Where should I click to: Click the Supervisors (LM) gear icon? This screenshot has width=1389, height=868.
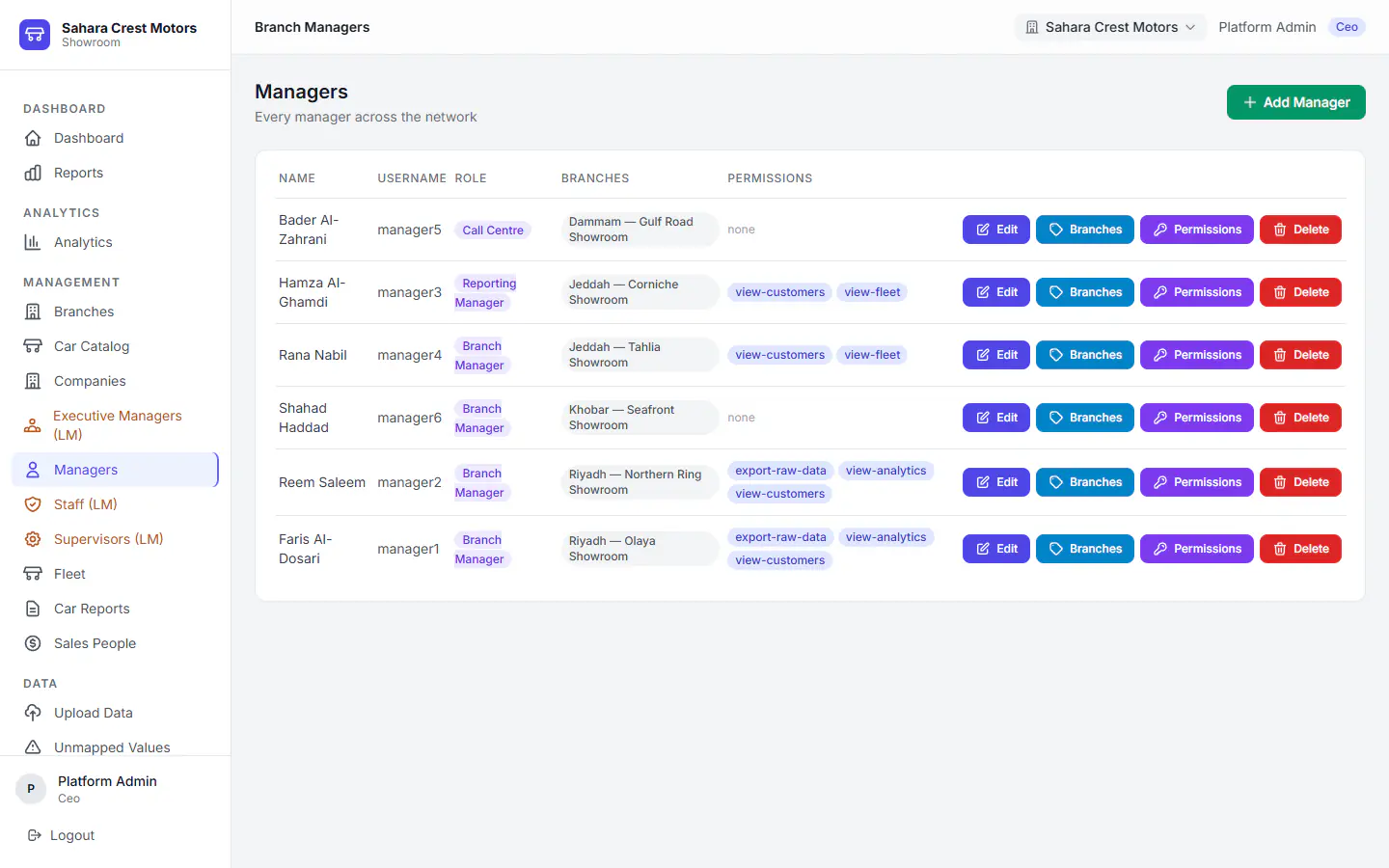click(33, 539)
